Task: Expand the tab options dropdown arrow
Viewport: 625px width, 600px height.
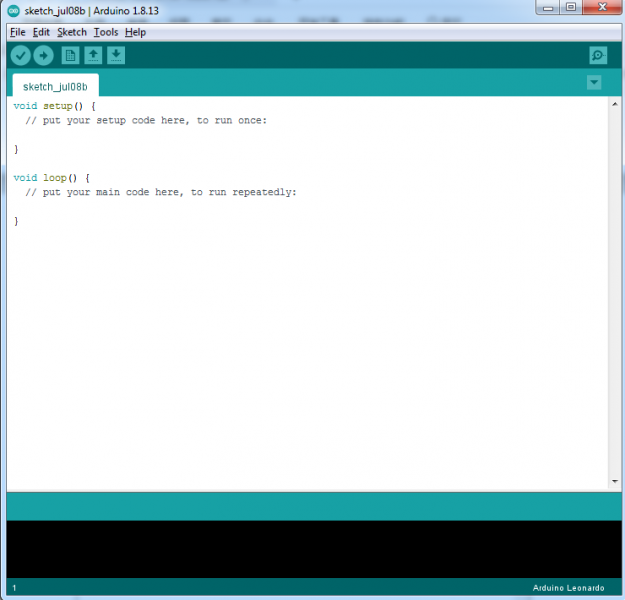Action: [595, 82]
